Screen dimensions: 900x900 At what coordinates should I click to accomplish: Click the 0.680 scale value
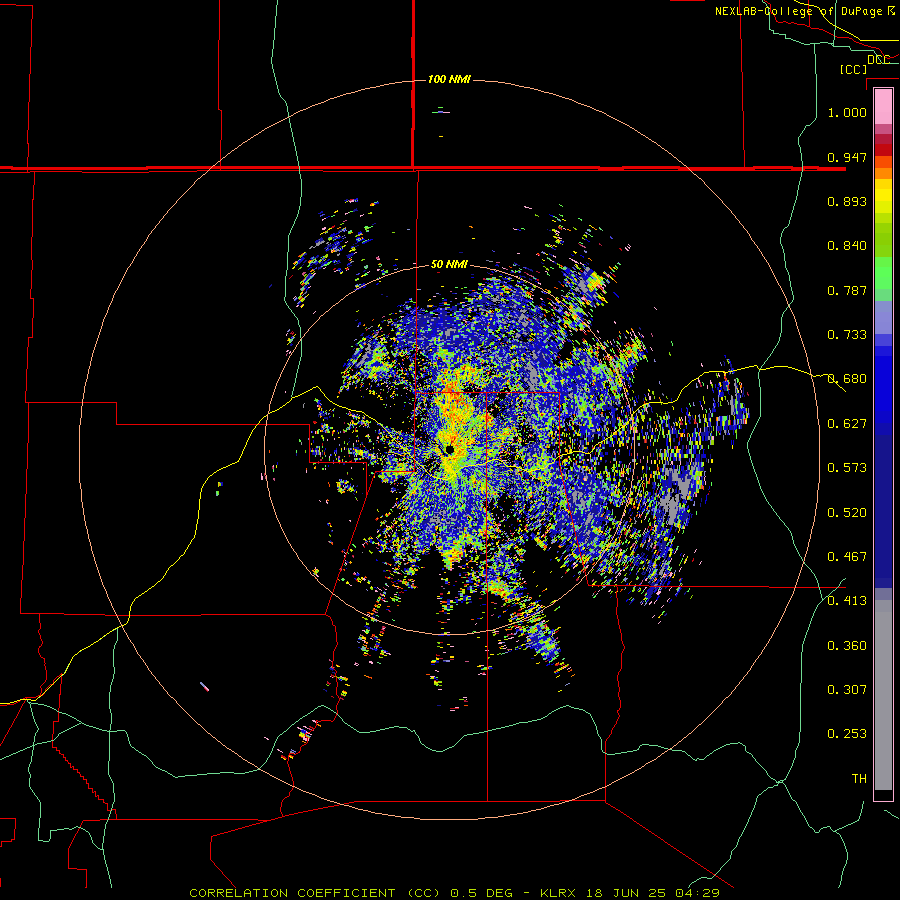pyautogui.click(x=847, y=379)
